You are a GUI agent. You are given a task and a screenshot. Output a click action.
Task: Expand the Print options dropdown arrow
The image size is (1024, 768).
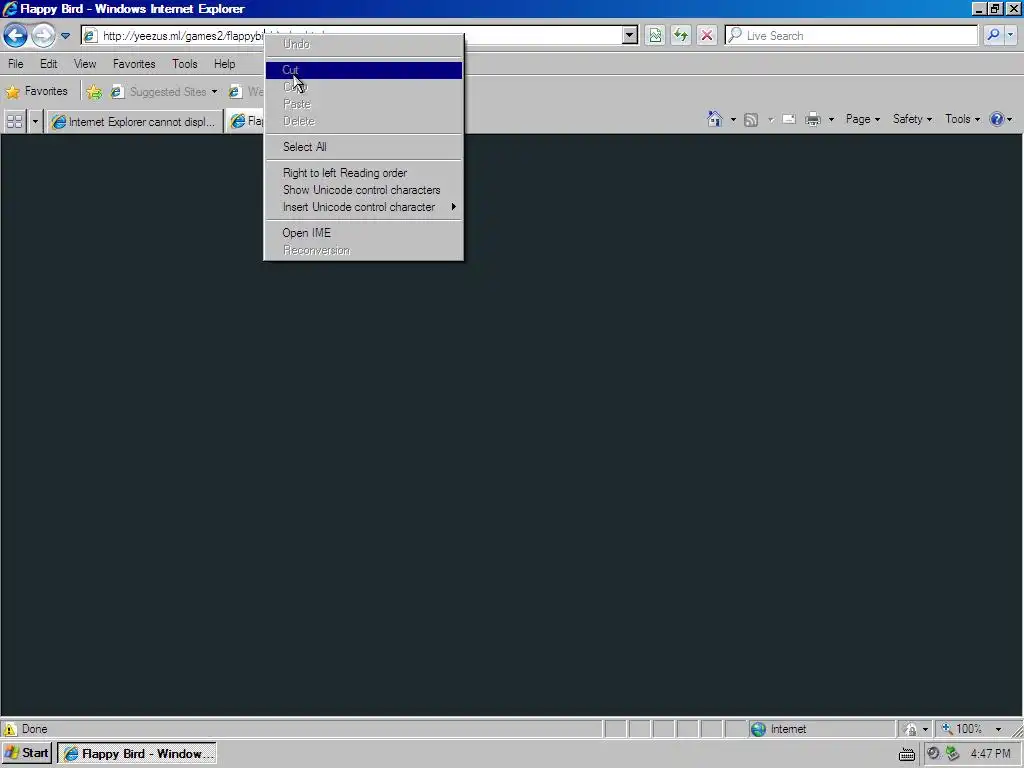[x=831, y=120]
